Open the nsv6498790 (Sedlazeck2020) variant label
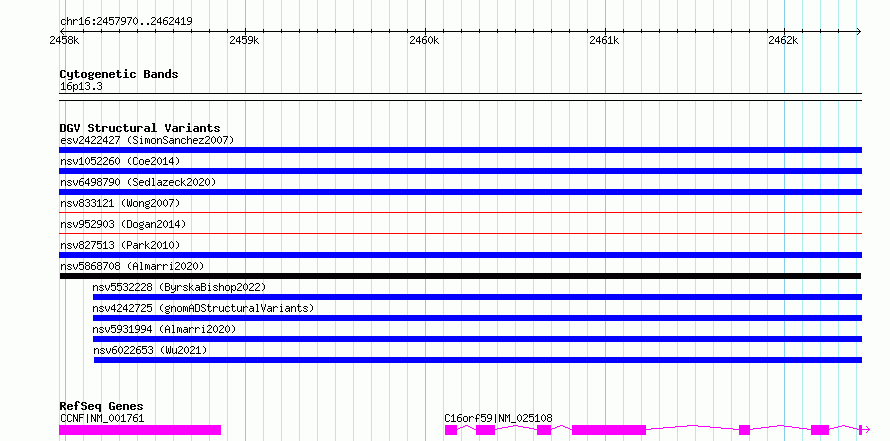 click(x=138, y=182)
